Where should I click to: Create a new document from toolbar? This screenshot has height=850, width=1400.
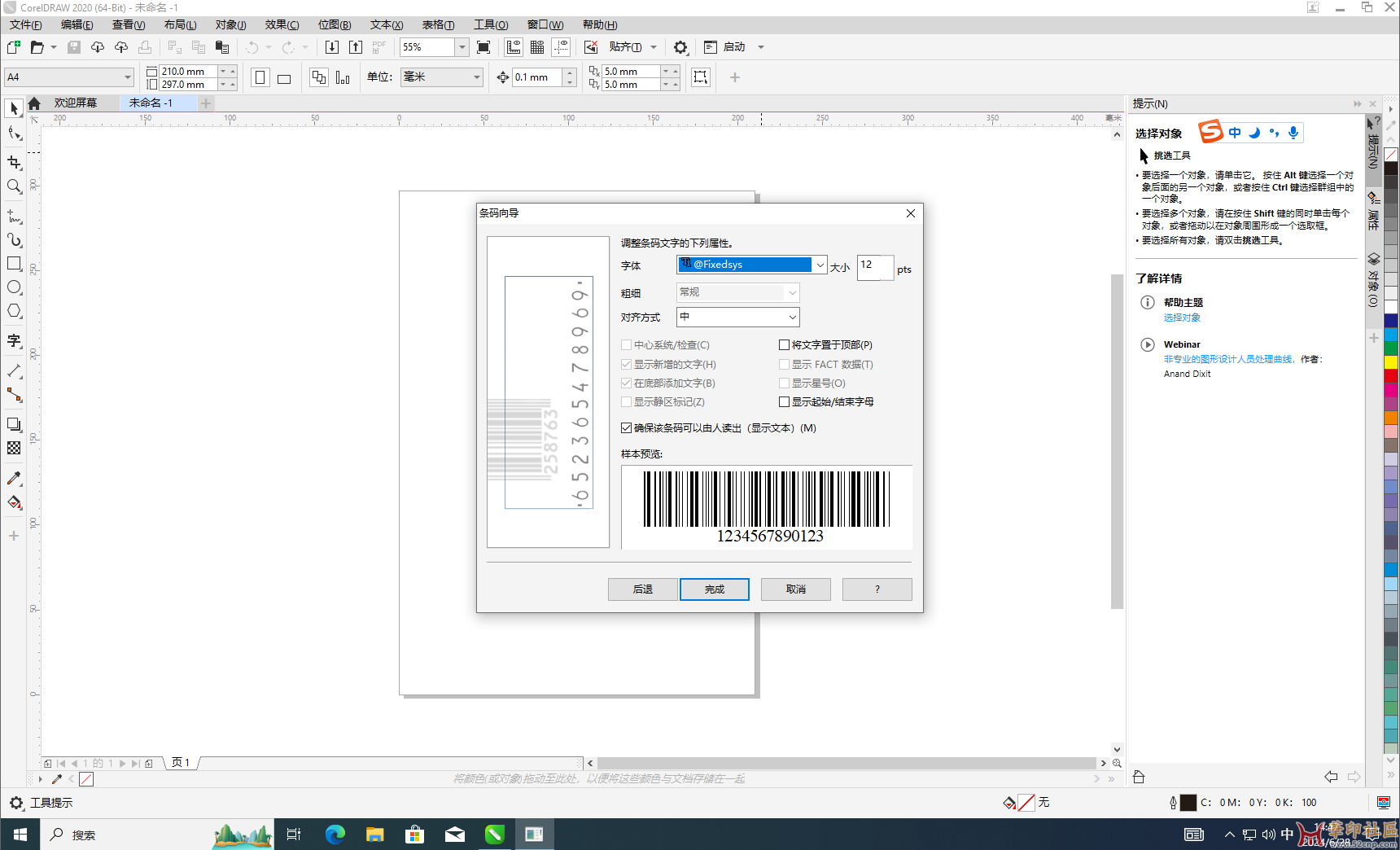coord(14,47)
